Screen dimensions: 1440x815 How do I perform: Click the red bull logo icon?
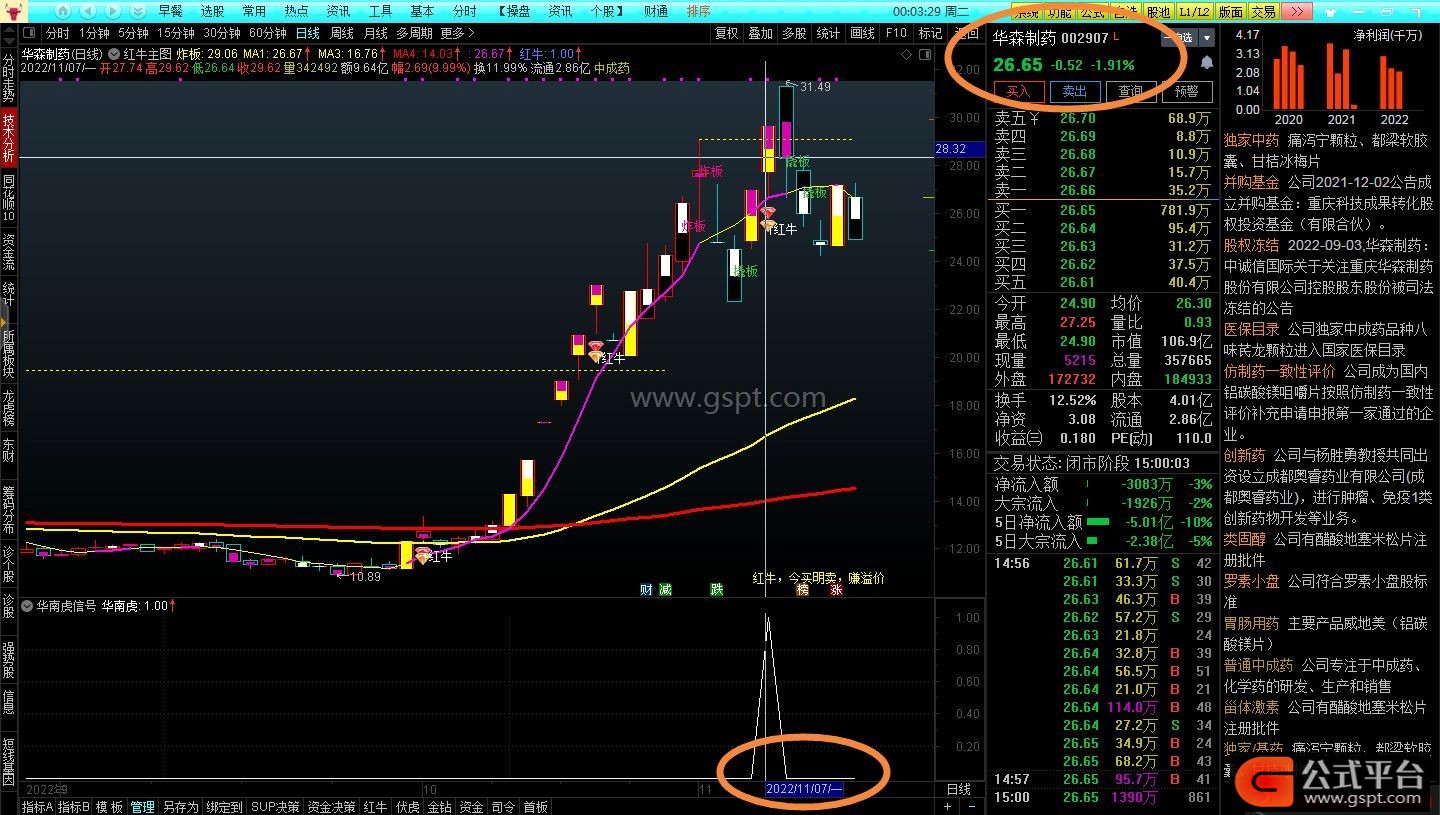(x=13, y=11)
